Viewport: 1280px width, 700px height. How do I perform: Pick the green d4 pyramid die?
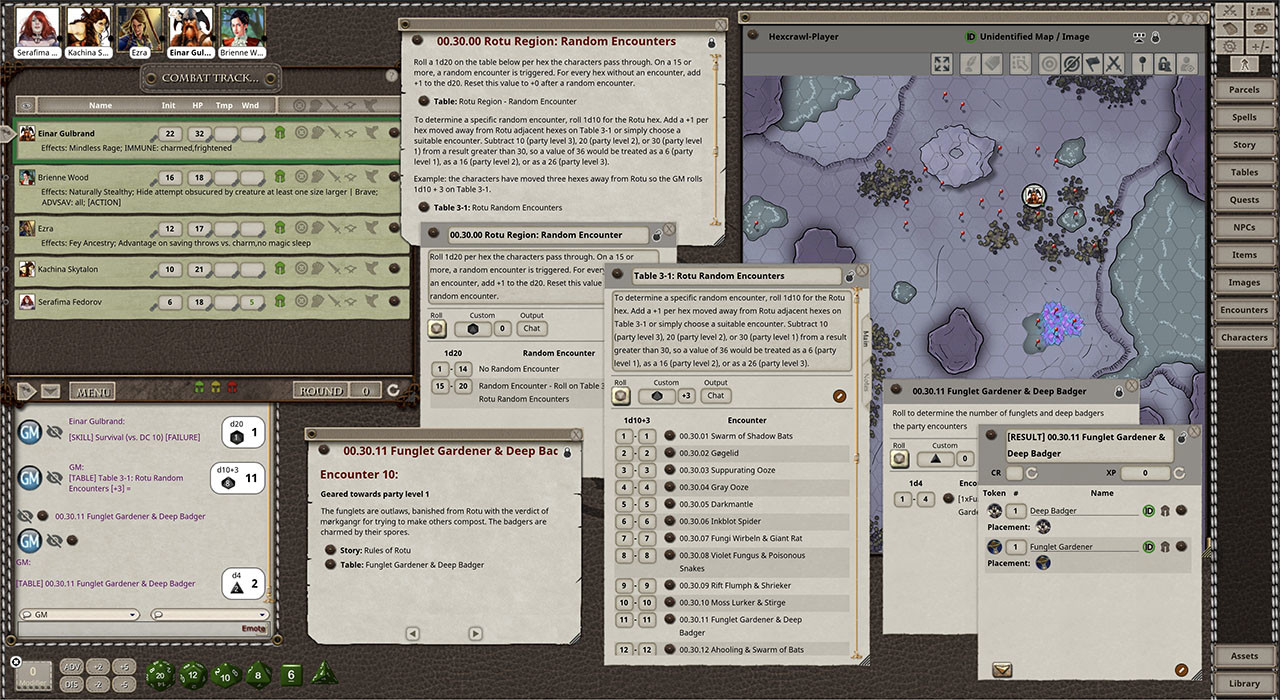322,675
